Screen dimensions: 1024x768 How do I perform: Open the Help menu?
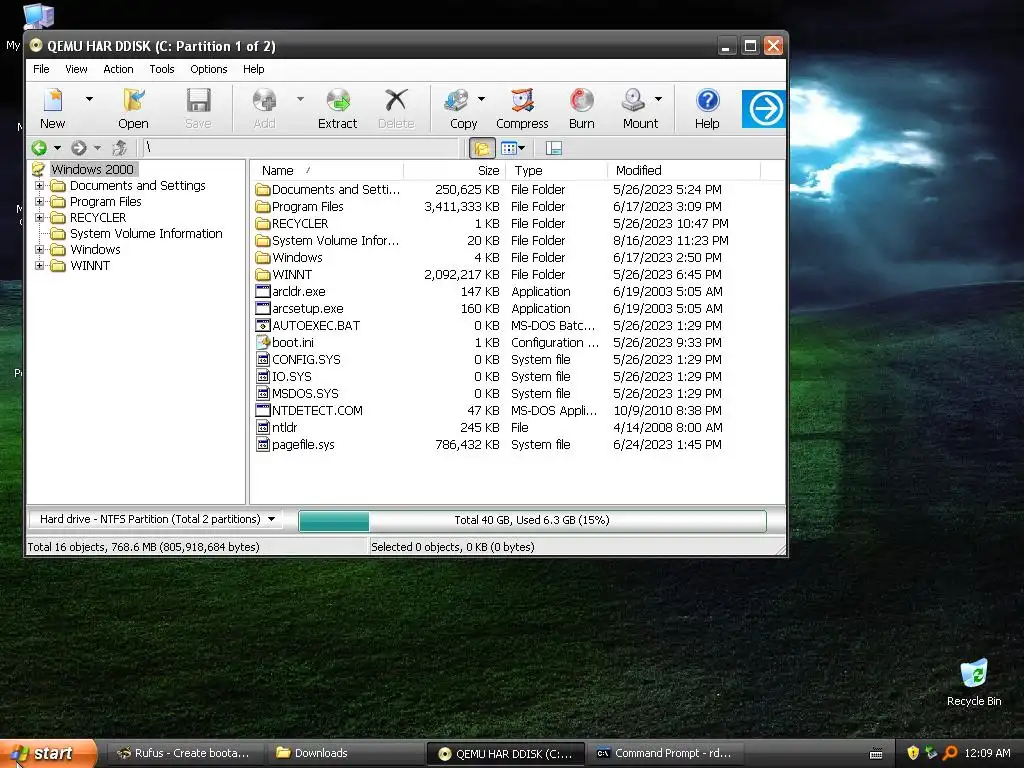253,69
